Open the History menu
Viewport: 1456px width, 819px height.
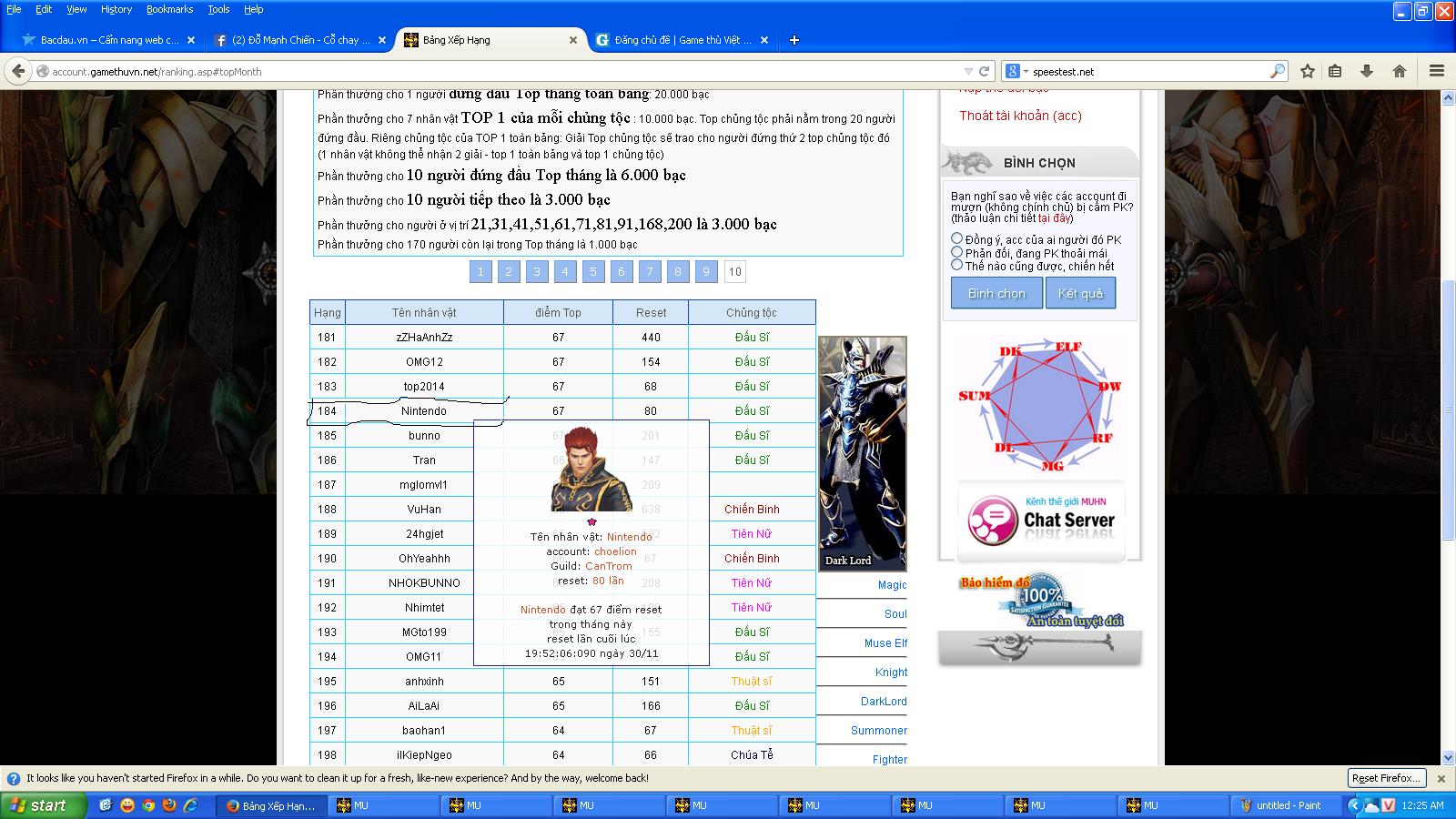click(x=116, y=9)
